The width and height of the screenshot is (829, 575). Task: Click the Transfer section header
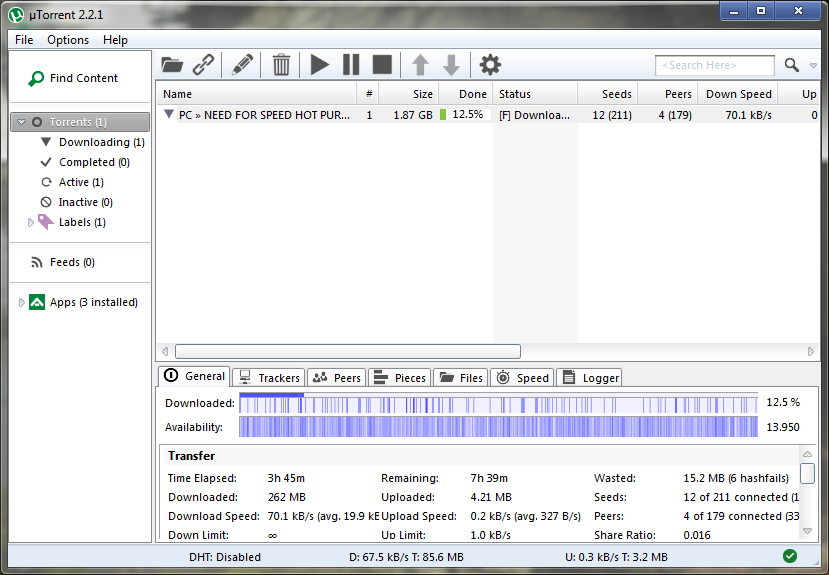(x=191, y=456)
